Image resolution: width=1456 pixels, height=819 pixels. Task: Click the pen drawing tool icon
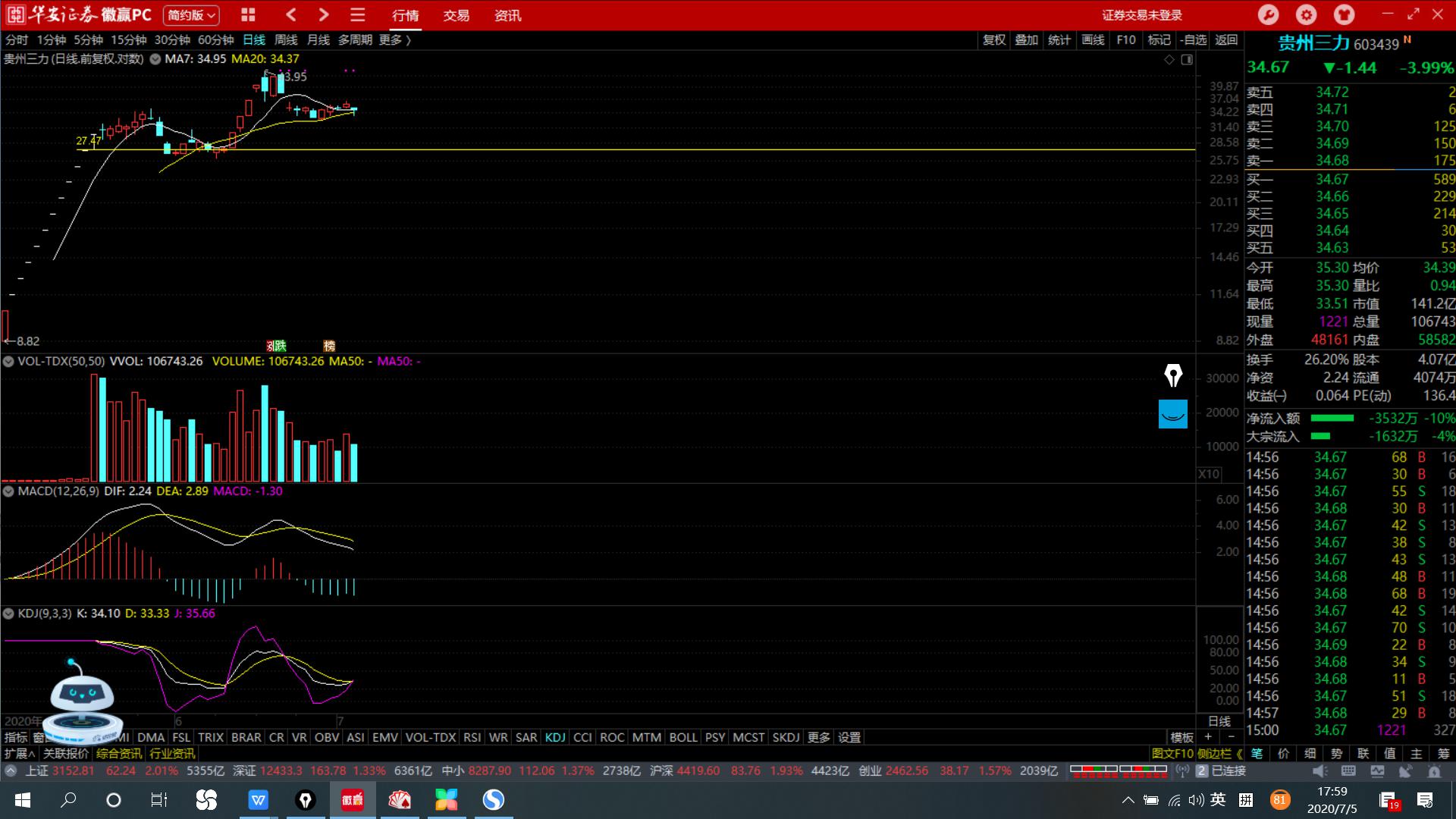1172,375
